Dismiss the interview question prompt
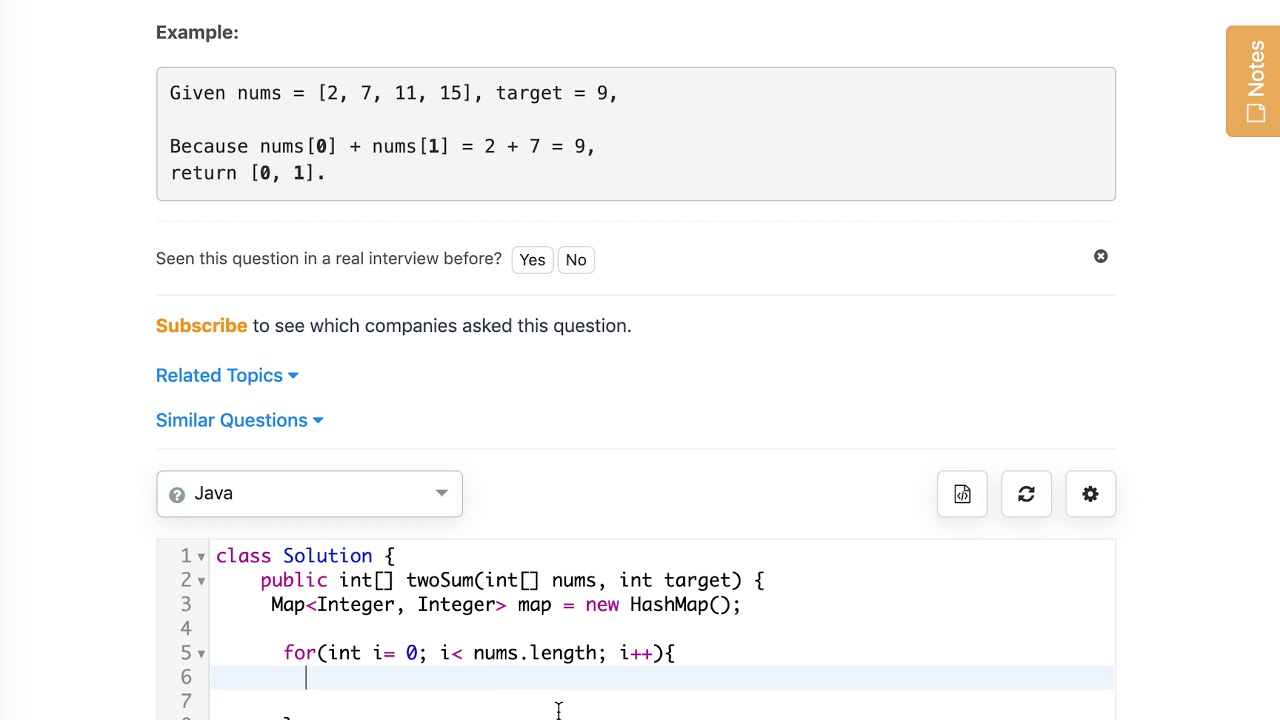This screenshot has width=1280, height=720. (x=1101, y=257)
